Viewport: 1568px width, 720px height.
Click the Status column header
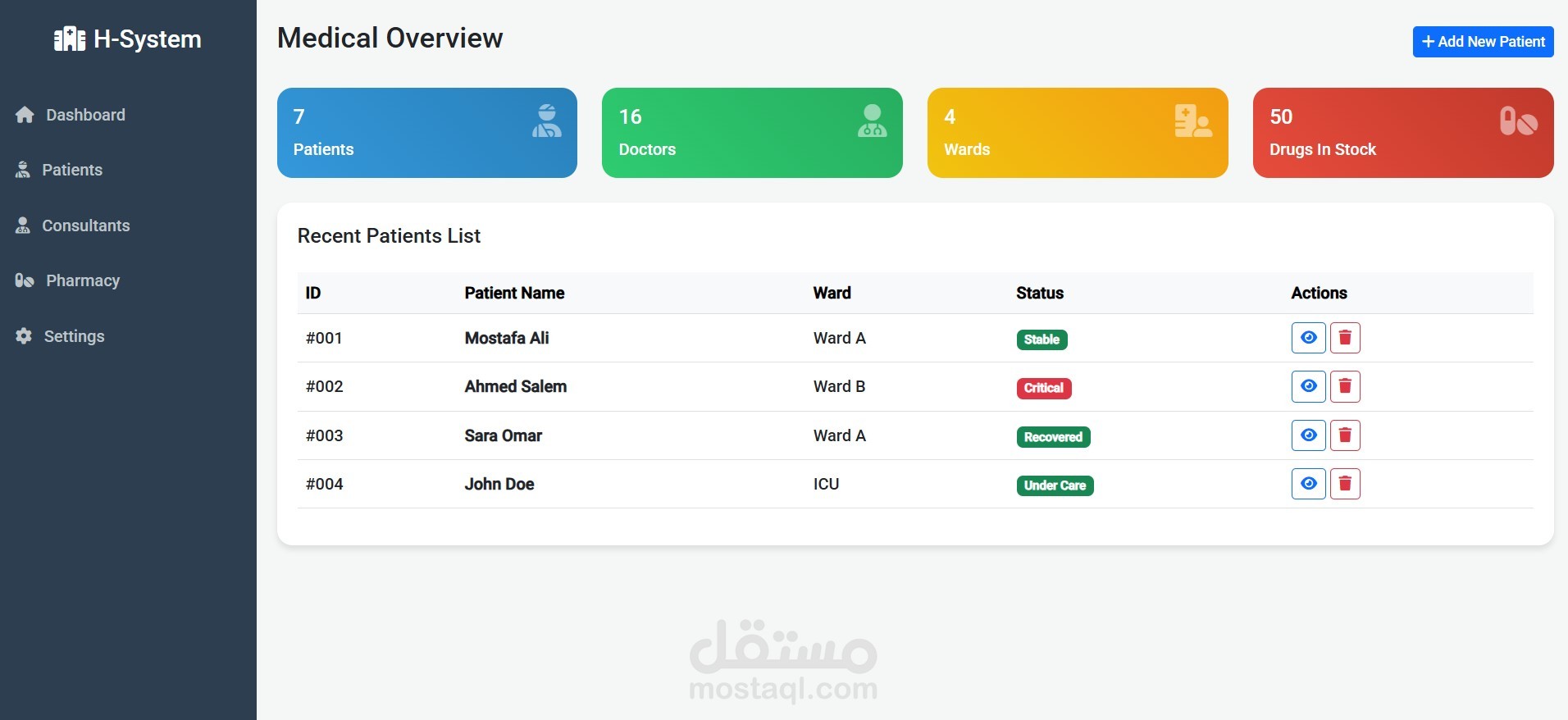coord(1040,293)
